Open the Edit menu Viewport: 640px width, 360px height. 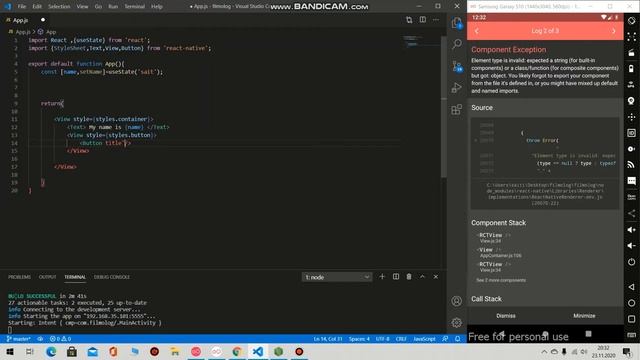click(37, 7)
